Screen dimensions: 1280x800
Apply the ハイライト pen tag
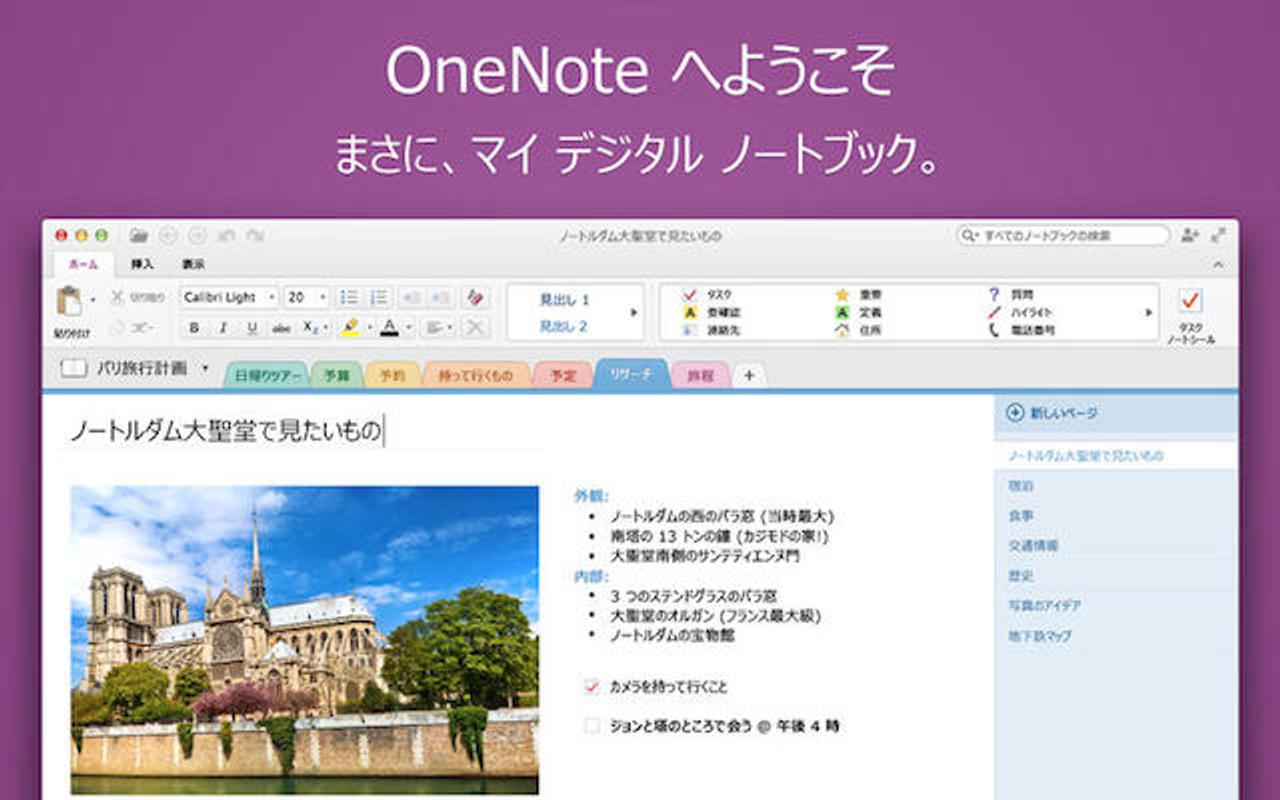pos(1019,312)
